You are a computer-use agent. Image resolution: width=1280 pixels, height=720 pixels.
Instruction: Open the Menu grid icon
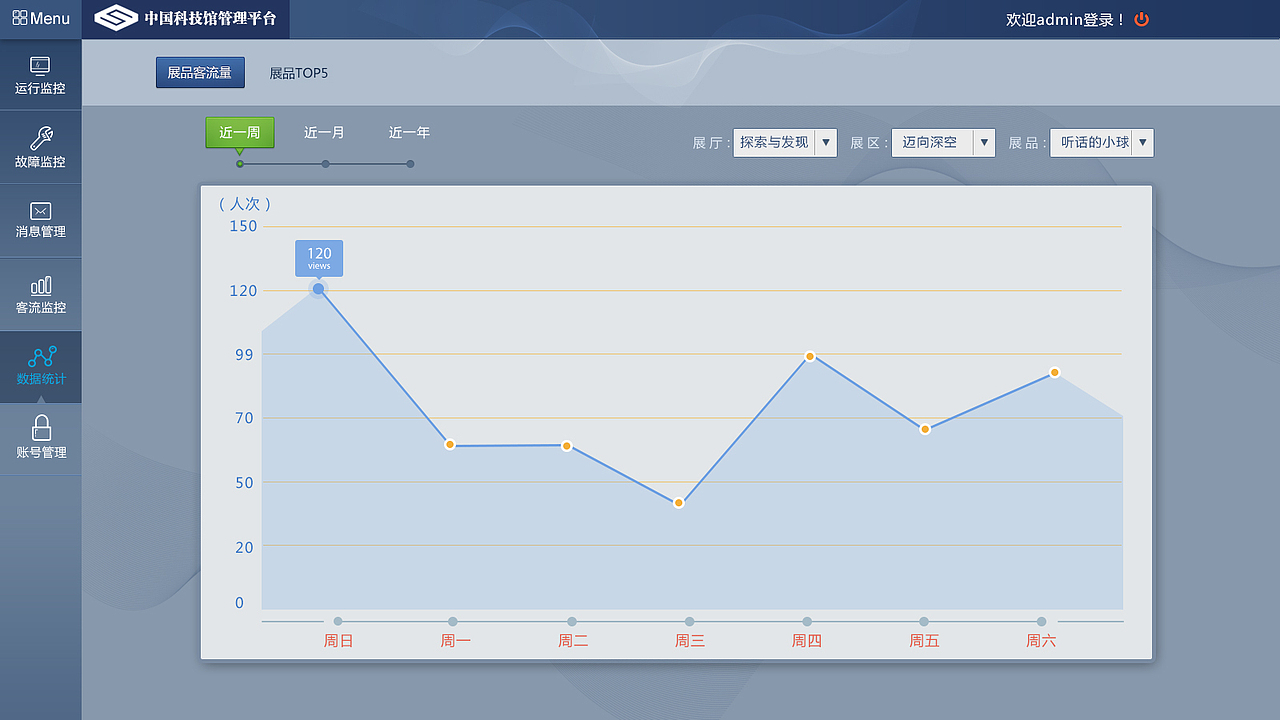(x=20, y=18)
